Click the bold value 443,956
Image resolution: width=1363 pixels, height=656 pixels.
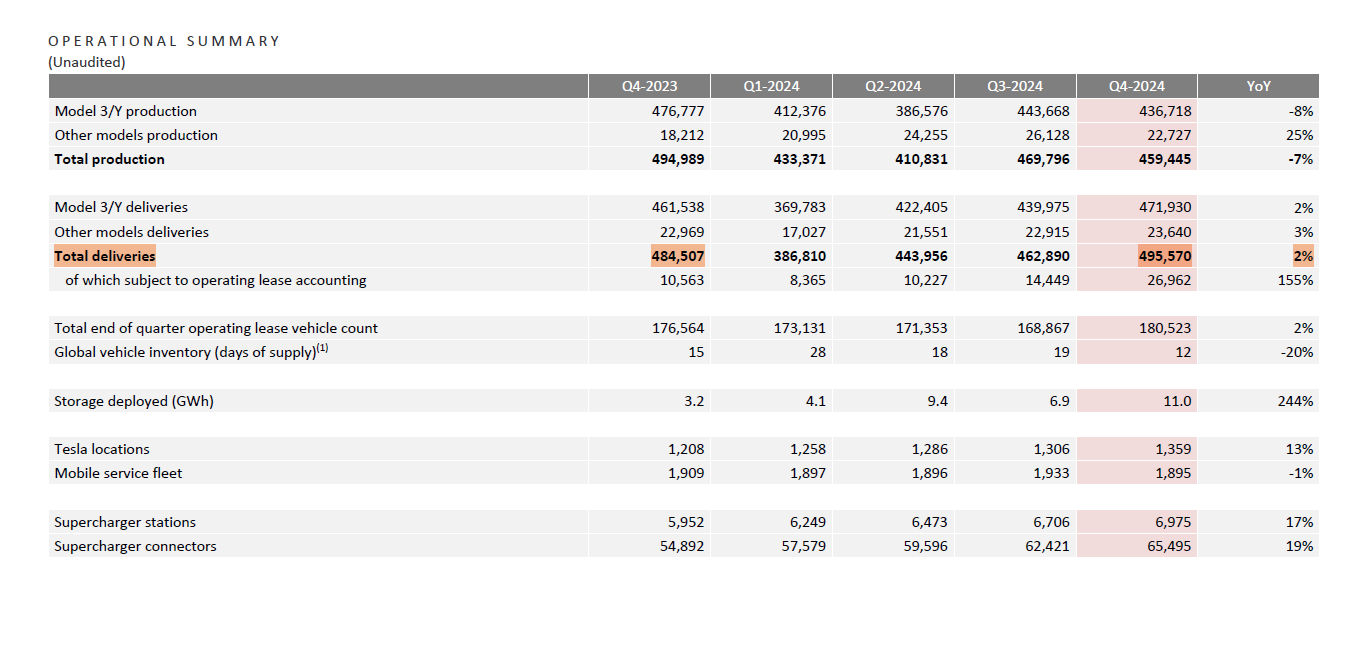[x=922, y=256]
